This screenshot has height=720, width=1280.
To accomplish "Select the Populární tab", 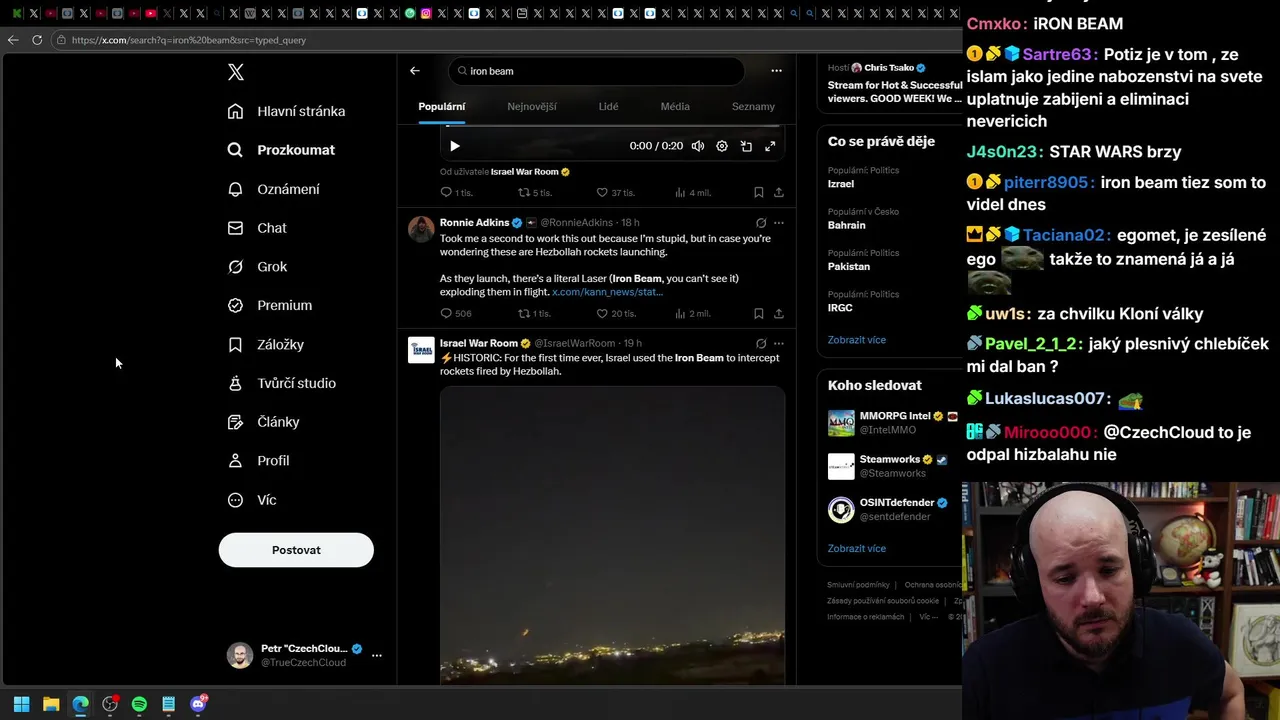I will coord(441,106).
